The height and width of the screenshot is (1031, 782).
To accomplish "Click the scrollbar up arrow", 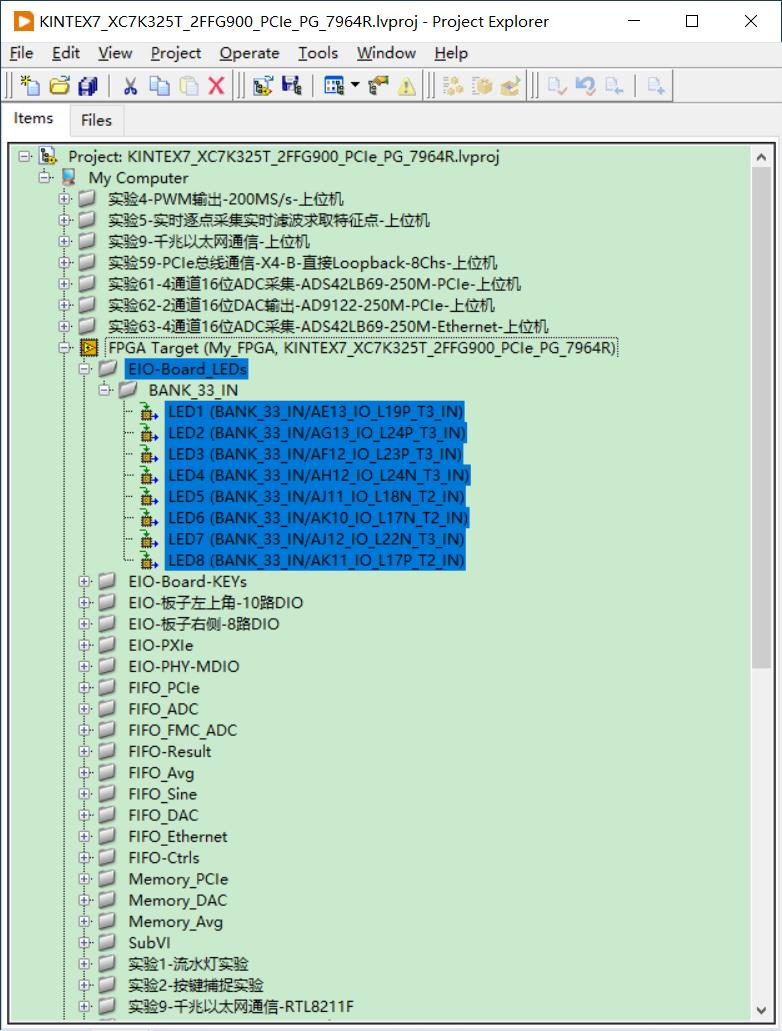I will [761, 157].
